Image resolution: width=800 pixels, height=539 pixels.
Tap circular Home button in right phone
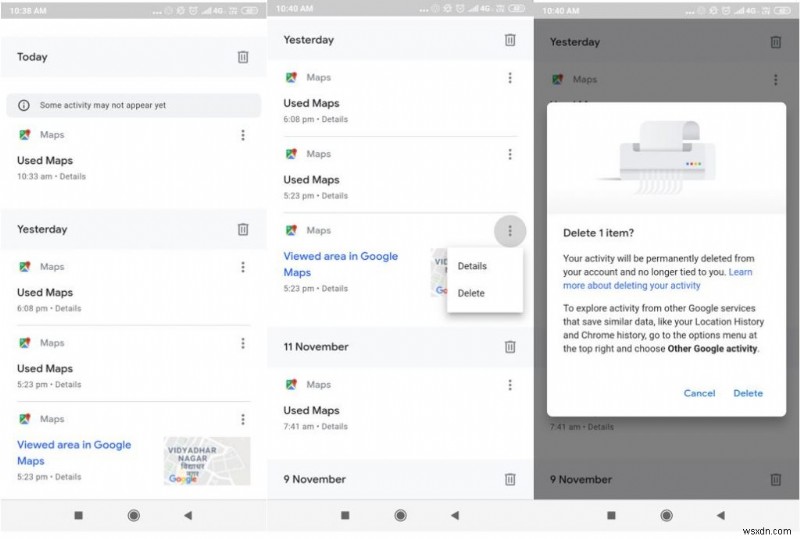click(x=666, y=516)
